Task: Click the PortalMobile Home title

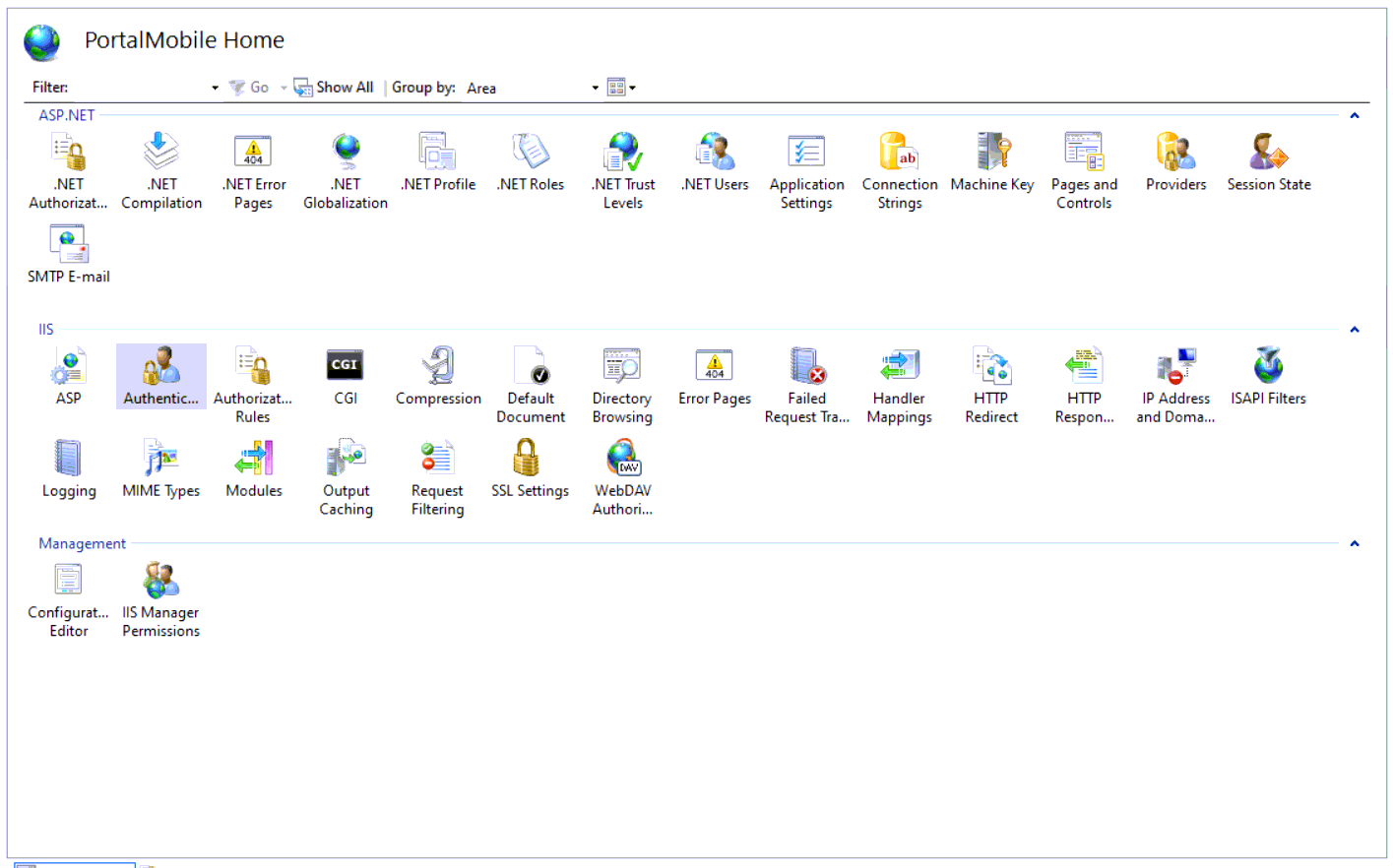Action: [184, 40]
